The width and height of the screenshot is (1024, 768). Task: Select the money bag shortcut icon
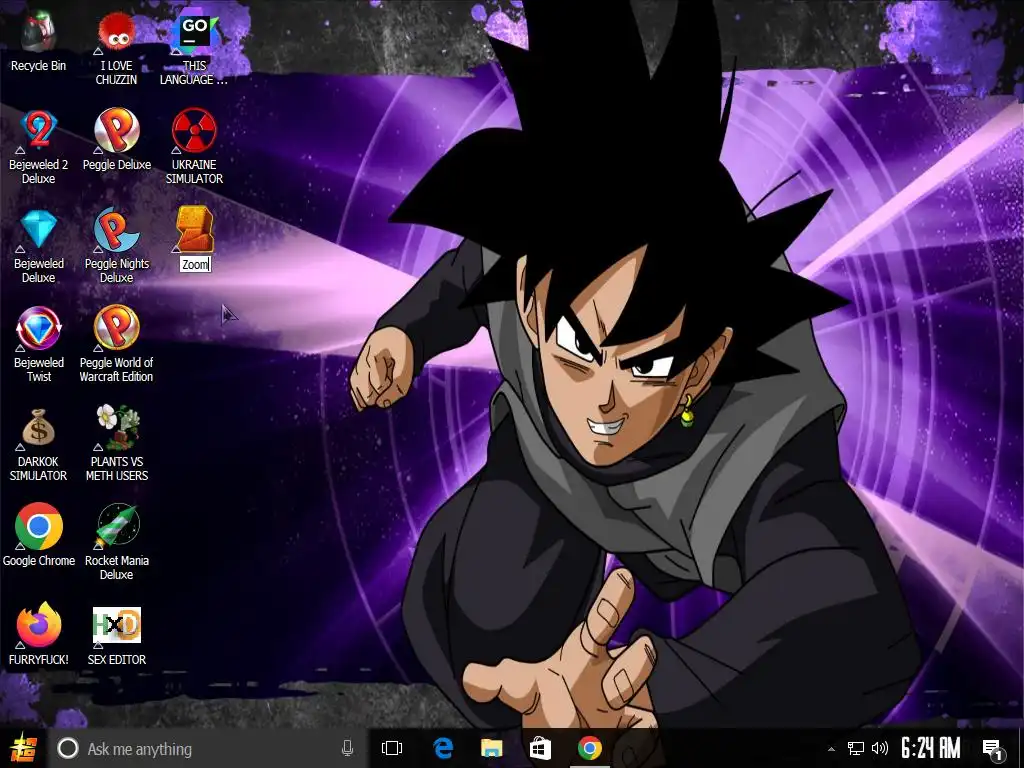click(38, 428)
